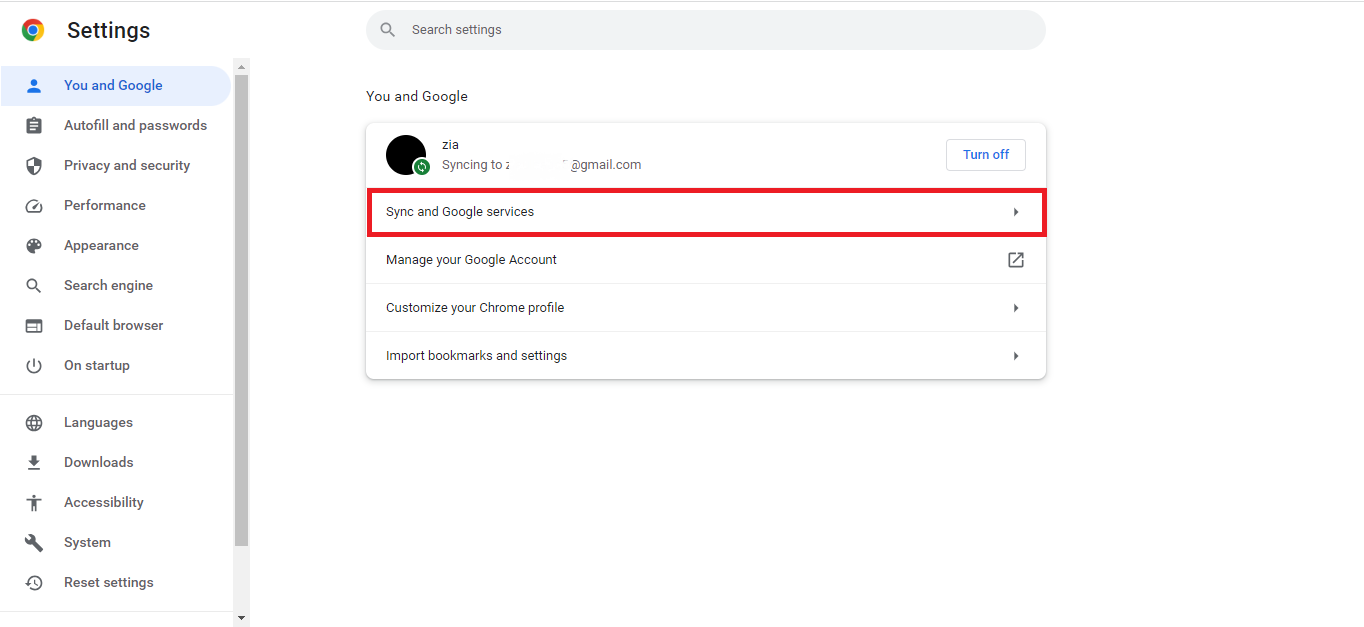Click the Performance gauge icon

(x=34, y=205)
